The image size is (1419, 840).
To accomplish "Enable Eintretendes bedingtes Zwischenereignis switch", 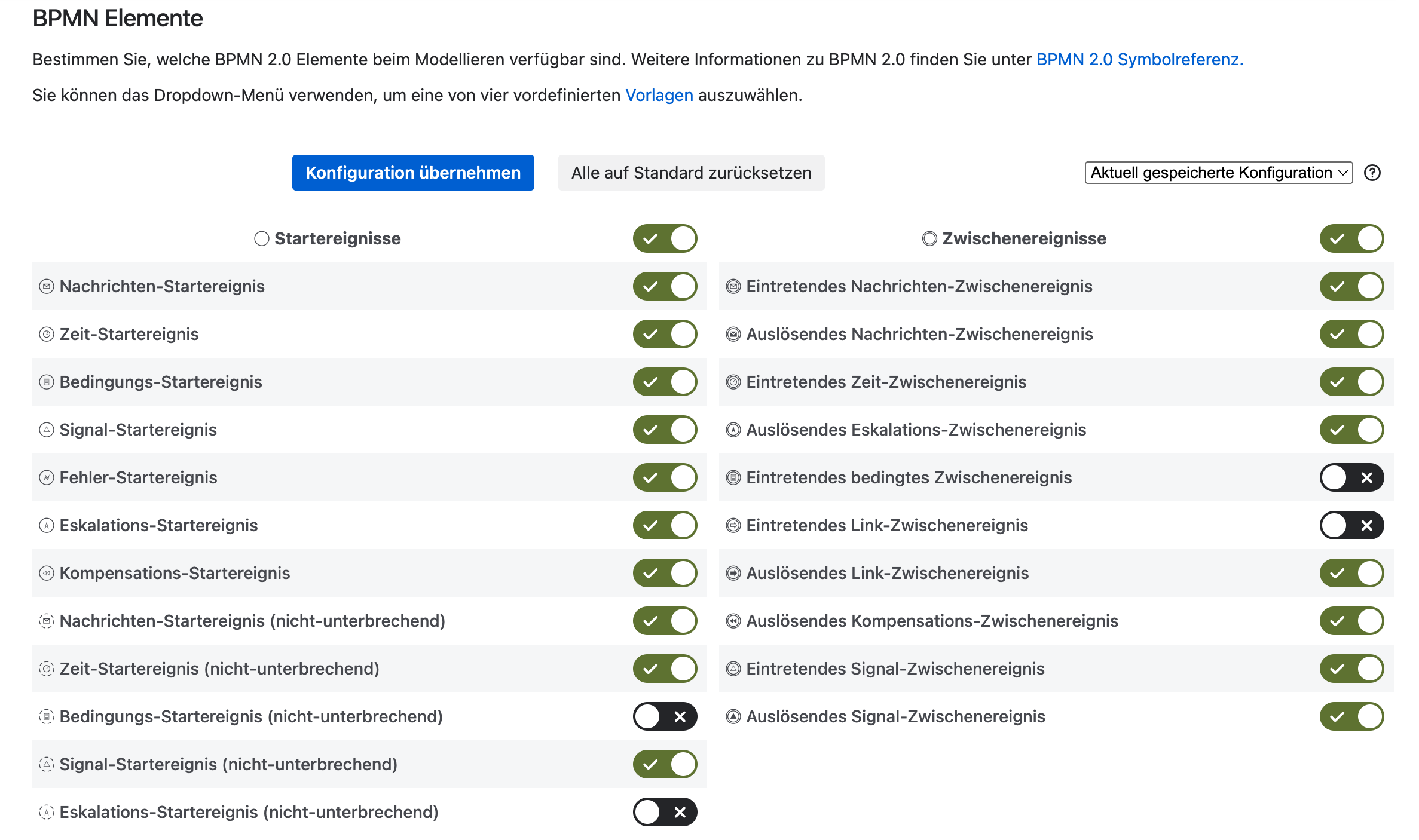I will pyautogui.click(x=1352, y=477).
